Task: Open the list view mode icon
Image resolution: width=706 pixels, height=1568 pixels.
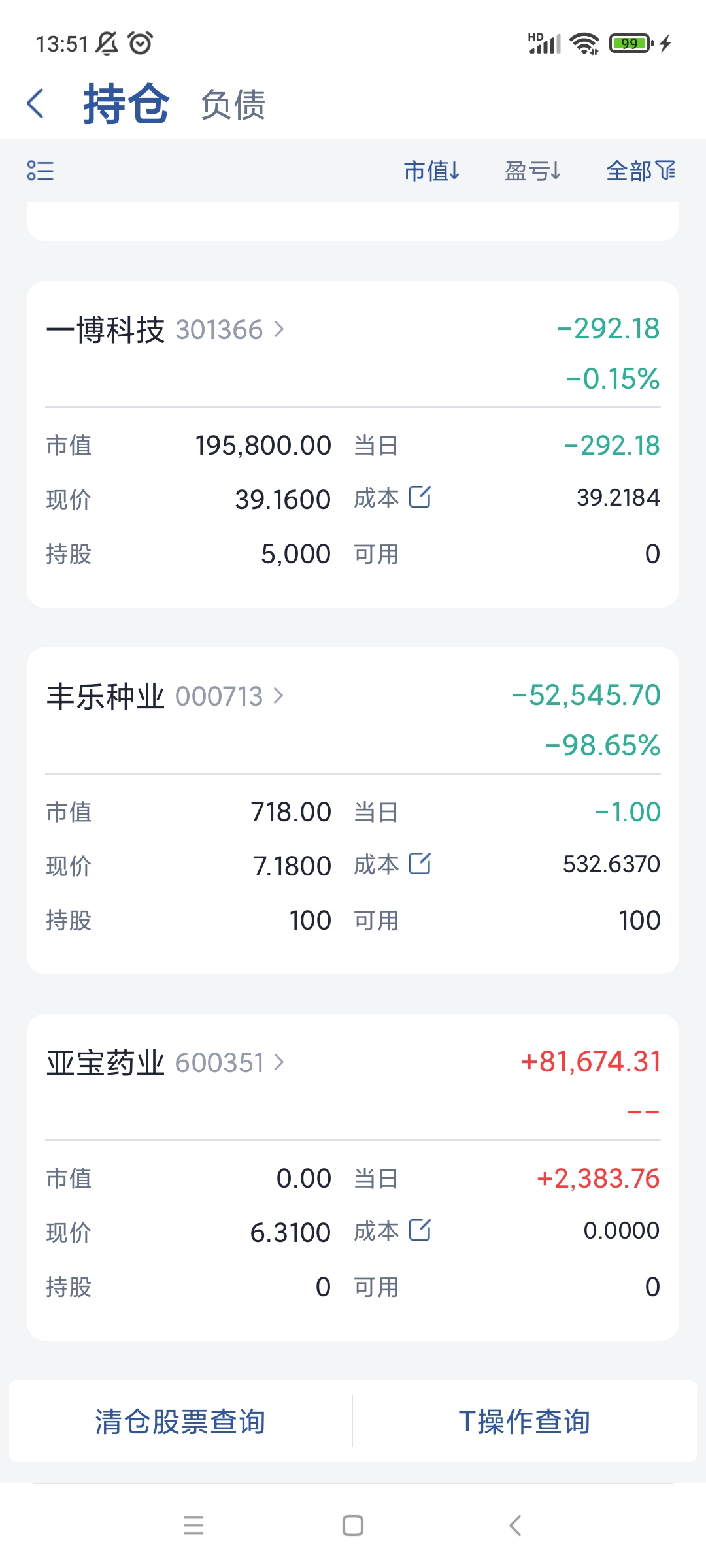Action: [40, 171]
